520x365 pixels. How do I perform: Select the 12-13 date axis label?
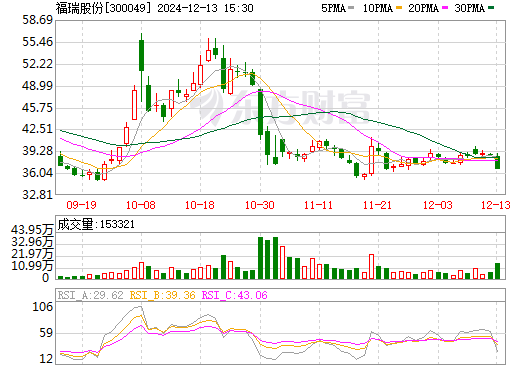click(496, 205)
